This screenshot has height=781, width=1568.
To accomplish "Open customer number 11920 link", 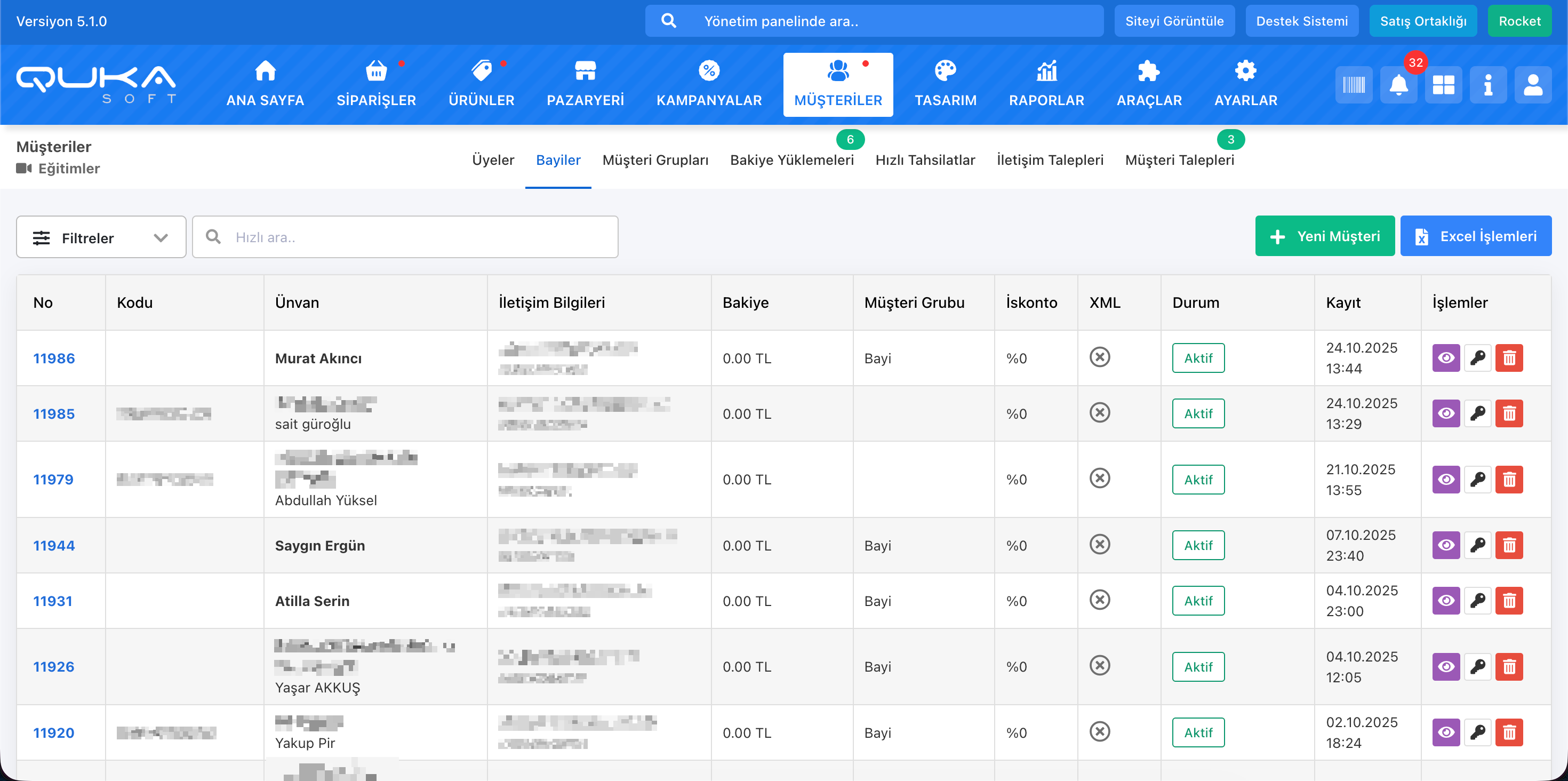I will point(53,732).
